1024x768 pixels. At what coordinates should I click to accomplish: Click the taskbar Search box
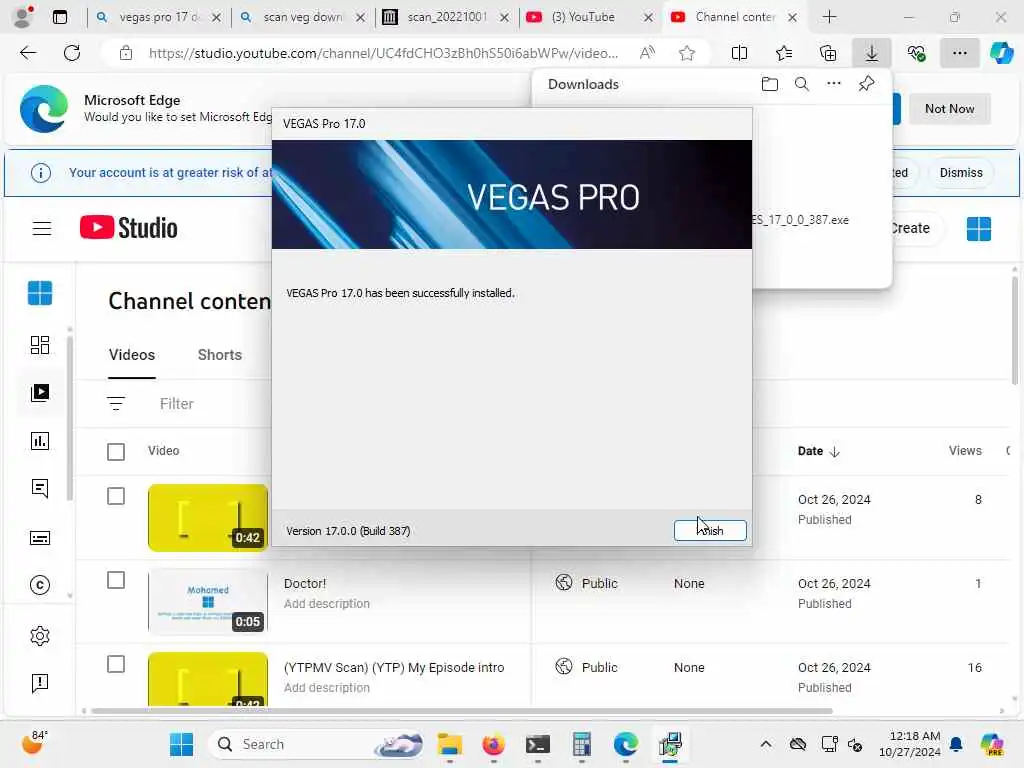[x=317, y=744]
